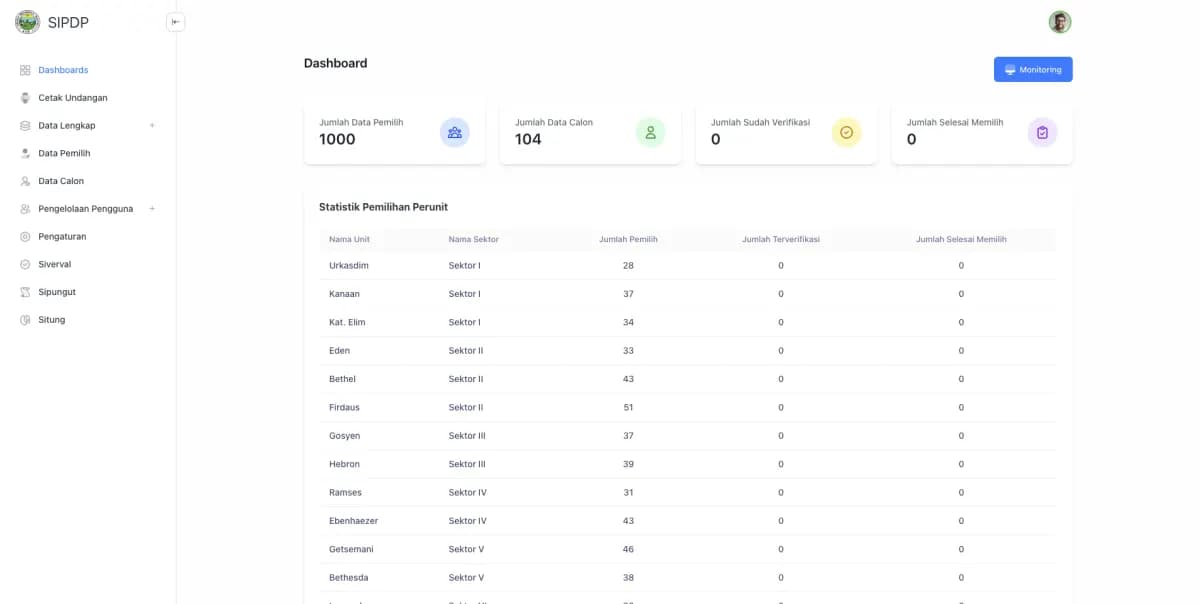The image size is (1200, 604).
Task: Click the Data Pemilih person icon
Action: pyautogui.click(x=26, y=154)
